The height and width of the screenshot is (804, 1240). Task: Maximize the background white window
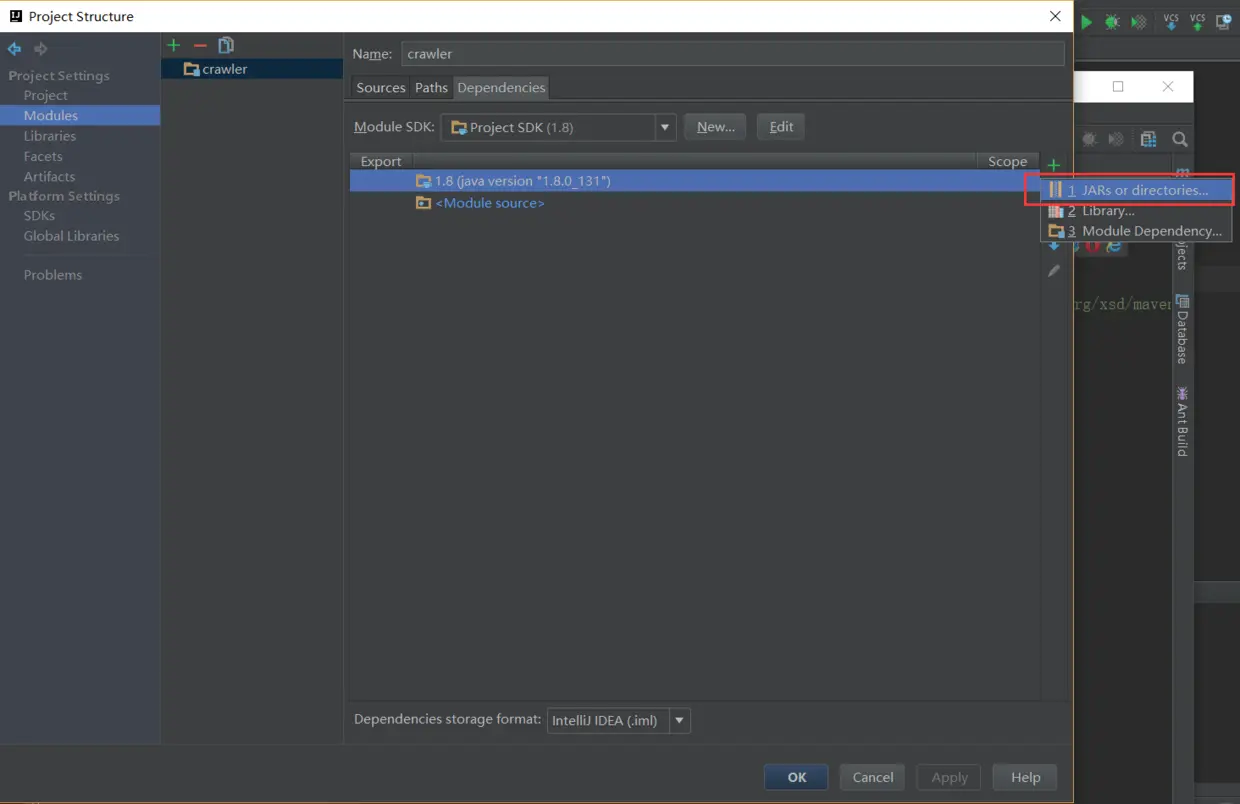(x=1118, y=87)
